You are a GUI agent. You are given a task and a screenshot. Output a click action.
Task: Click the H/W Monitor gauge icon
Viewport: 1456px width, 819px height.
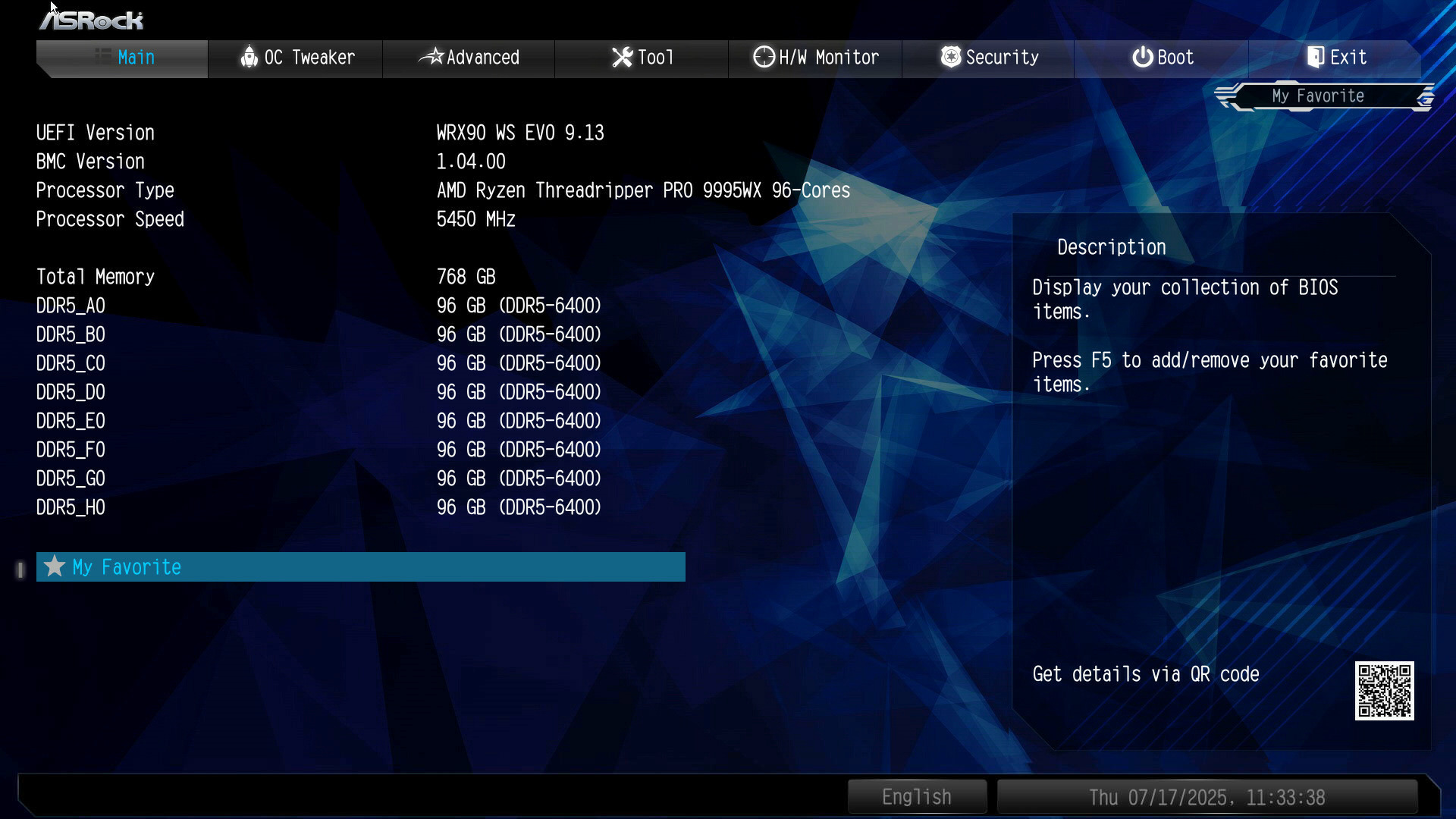coord(764,57)
